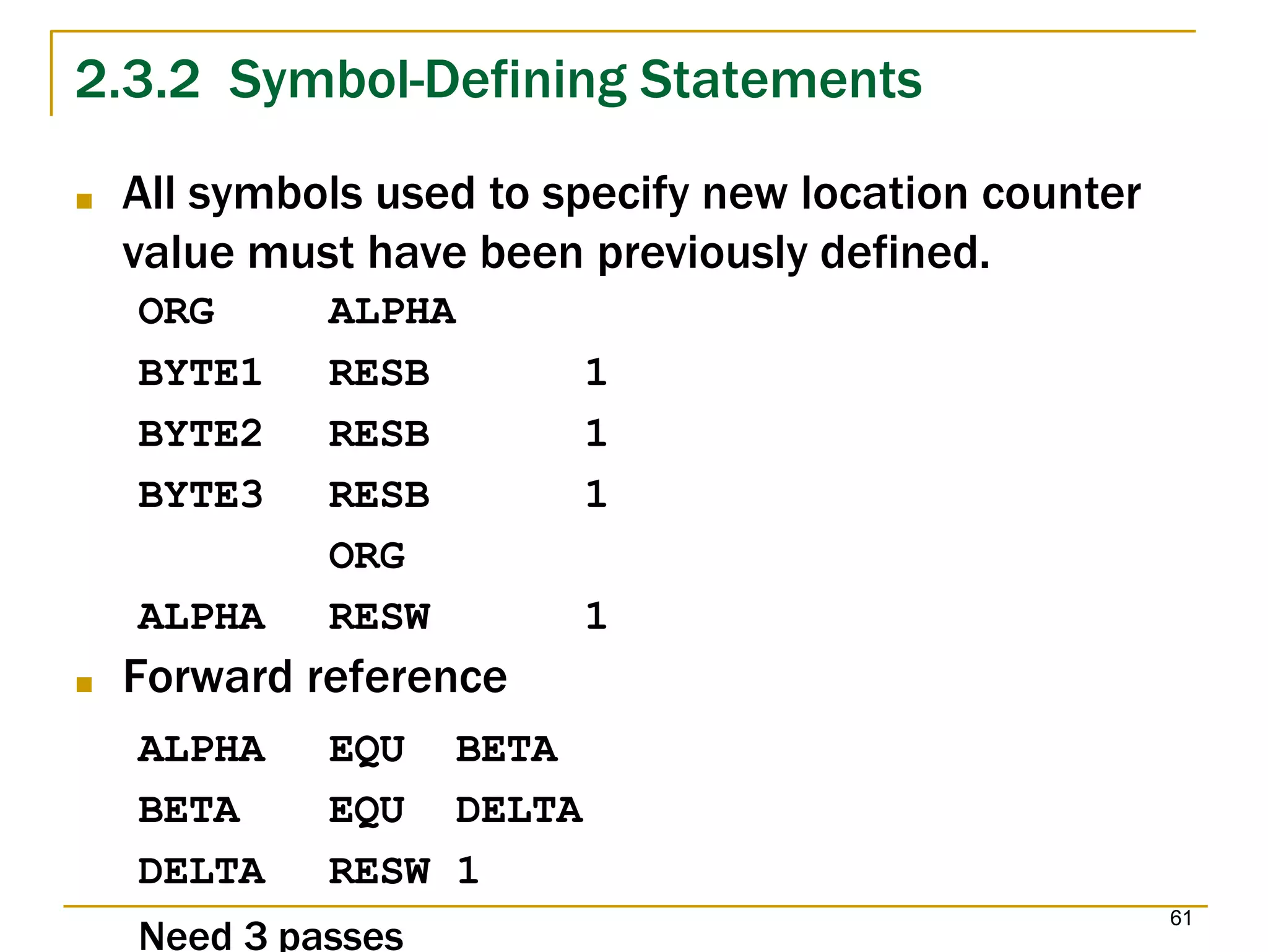Click 'EQU' in the BETA row

point(367,811)
